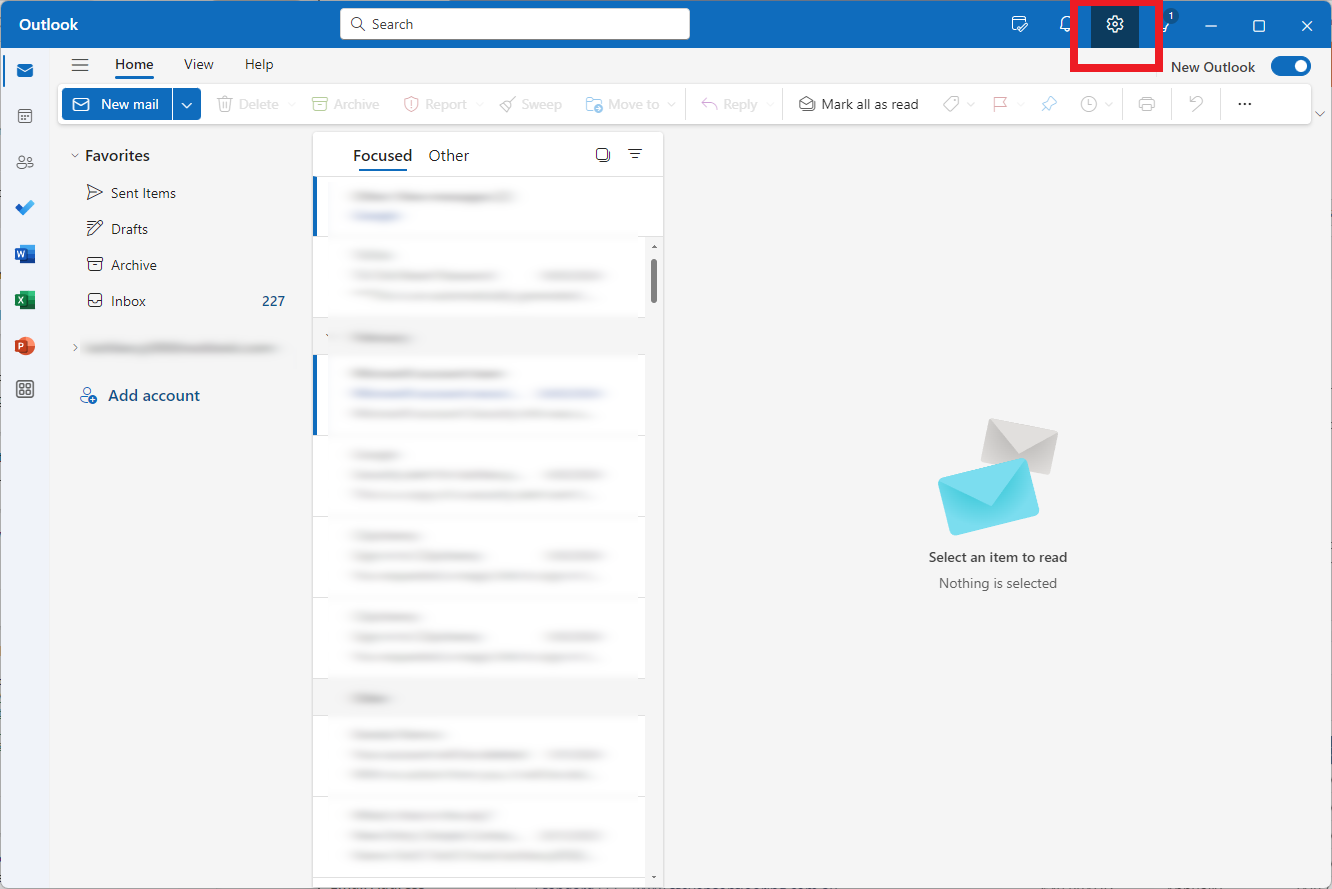Viewport: 1332px width, 889px height.
Task: Launch PowerPoint from the left app rail
Action: coord(25,346)
